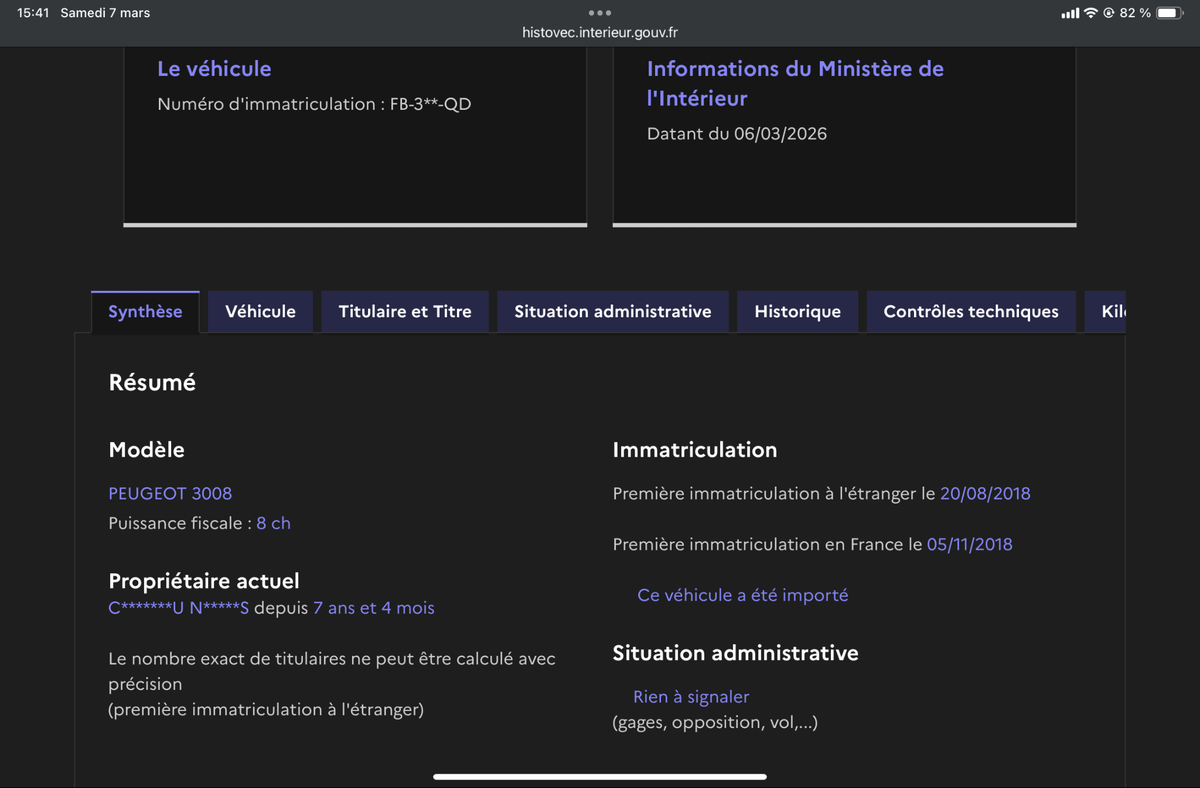Tap the histovec.interieur.gouv.fr address bar
Screen dimensions: 1200x788
point(600,33)
